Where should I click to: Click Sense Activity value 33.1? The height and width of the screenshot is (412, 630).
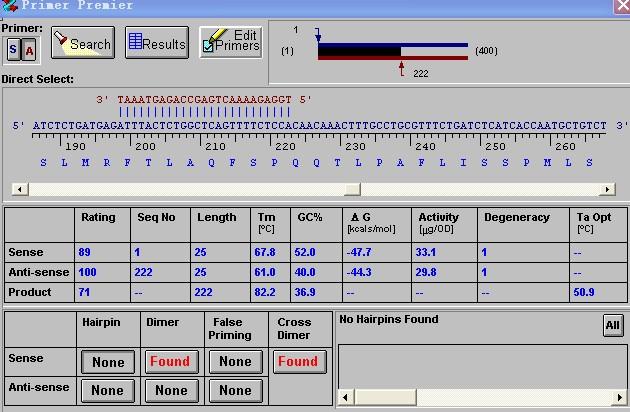[425, 252]
